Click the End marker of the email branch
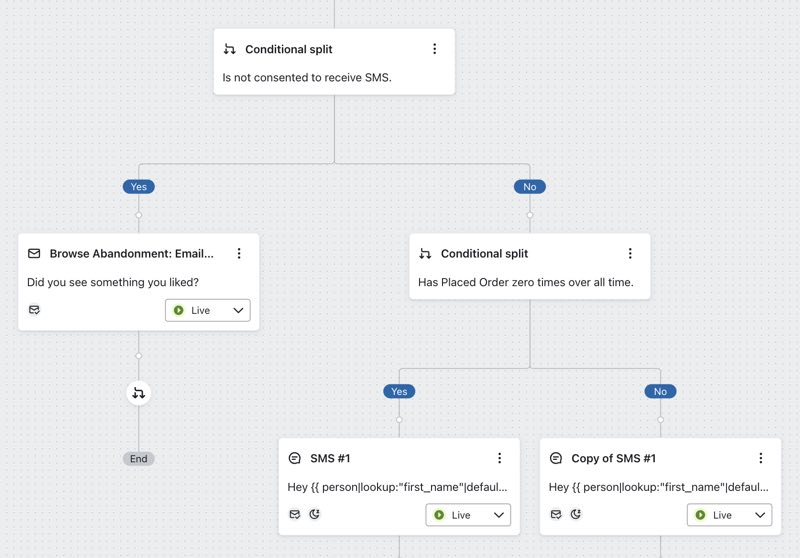Image resolution: width=800 pixels, height=558 pixels. [x=138, y=459]
